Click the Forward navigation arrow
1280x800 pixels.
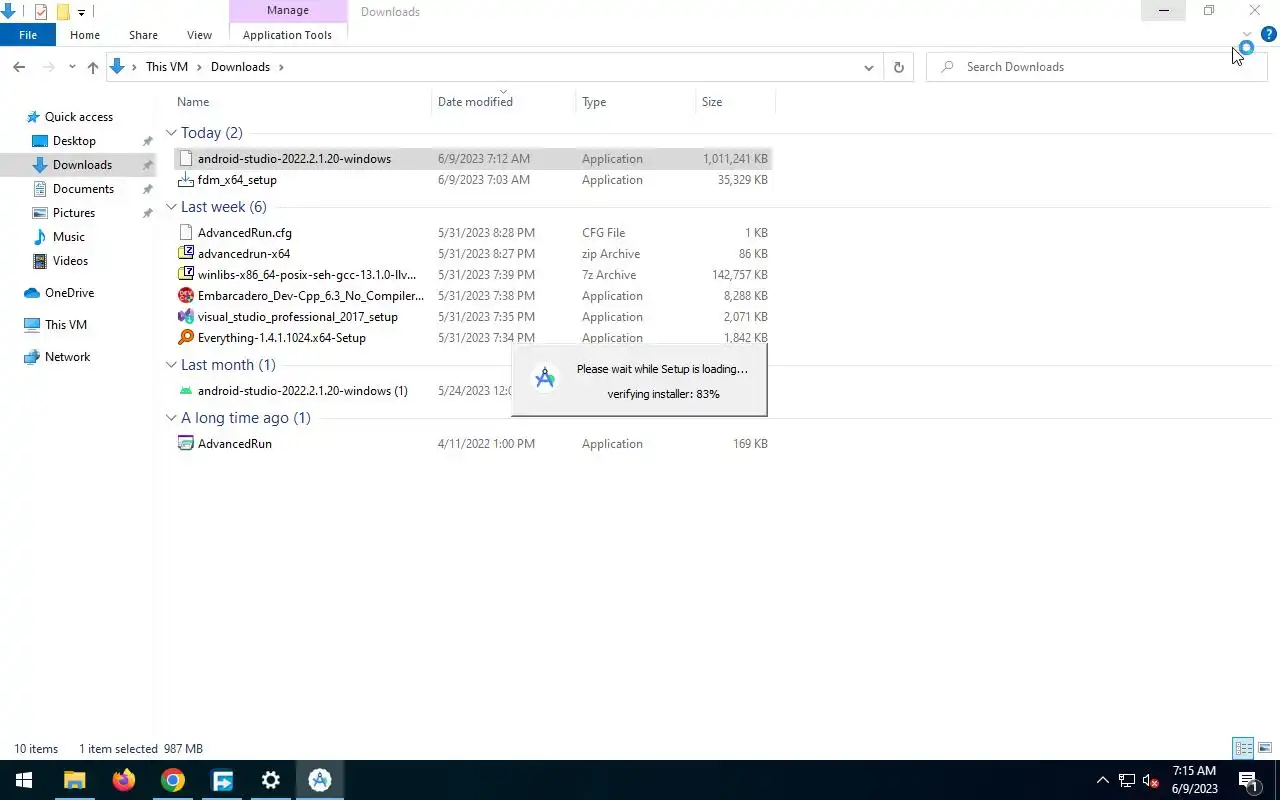point(48,67)
